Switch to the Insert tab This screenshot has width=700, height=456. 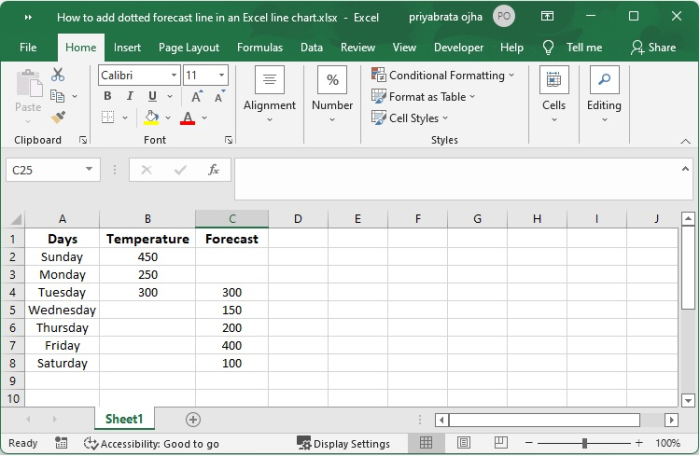127,47
